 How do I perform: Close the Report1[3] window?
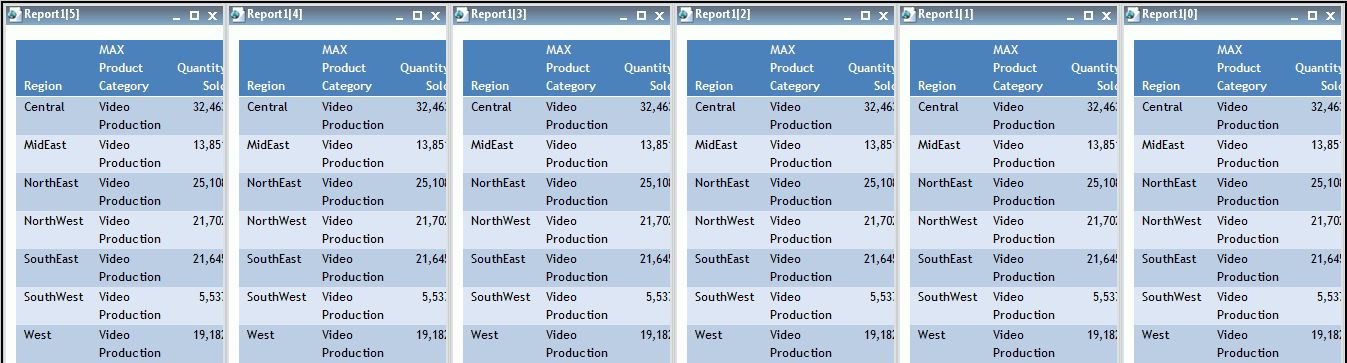coord(659,16)
